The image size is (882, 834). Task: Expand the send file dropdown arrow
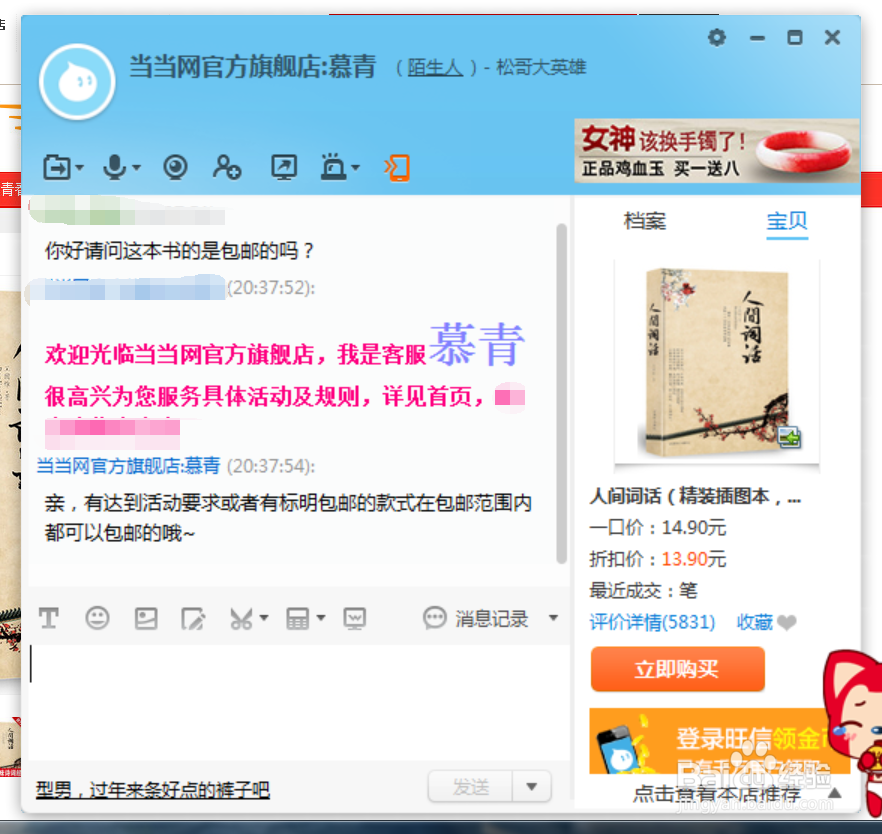(79, 168)
